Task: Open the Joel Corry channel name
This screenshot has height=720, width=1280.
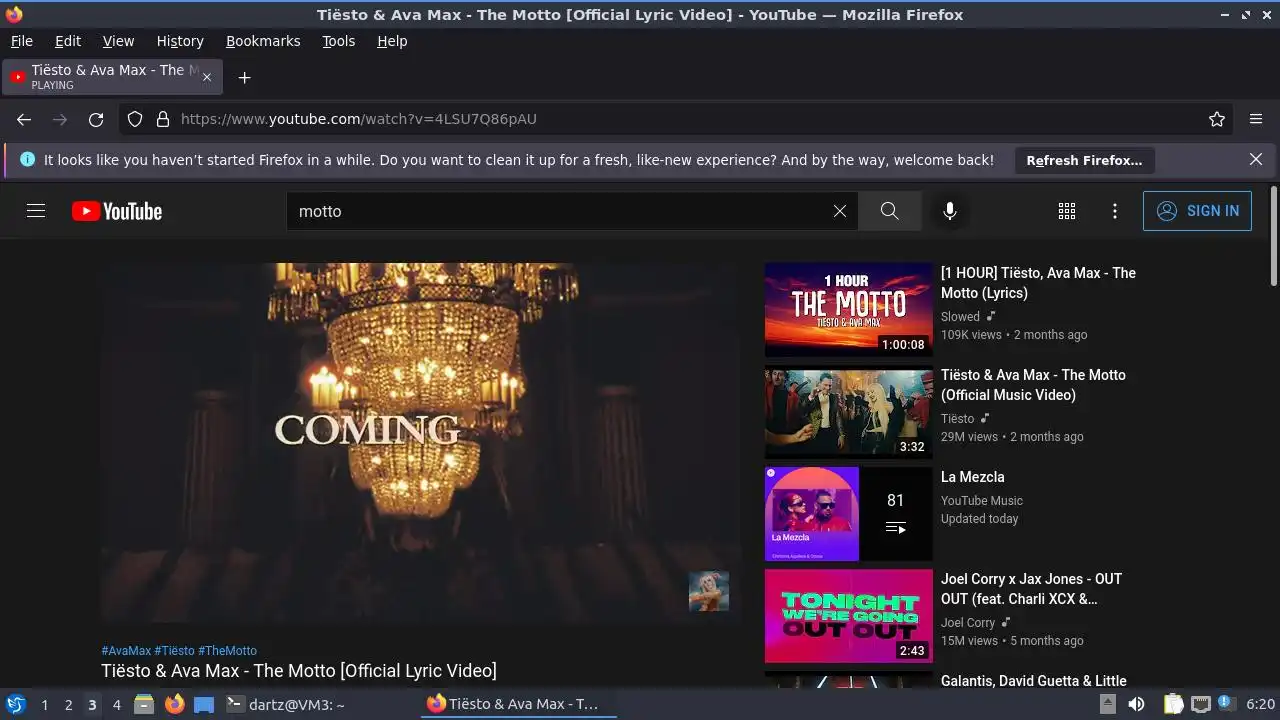Action: [968, 623]
